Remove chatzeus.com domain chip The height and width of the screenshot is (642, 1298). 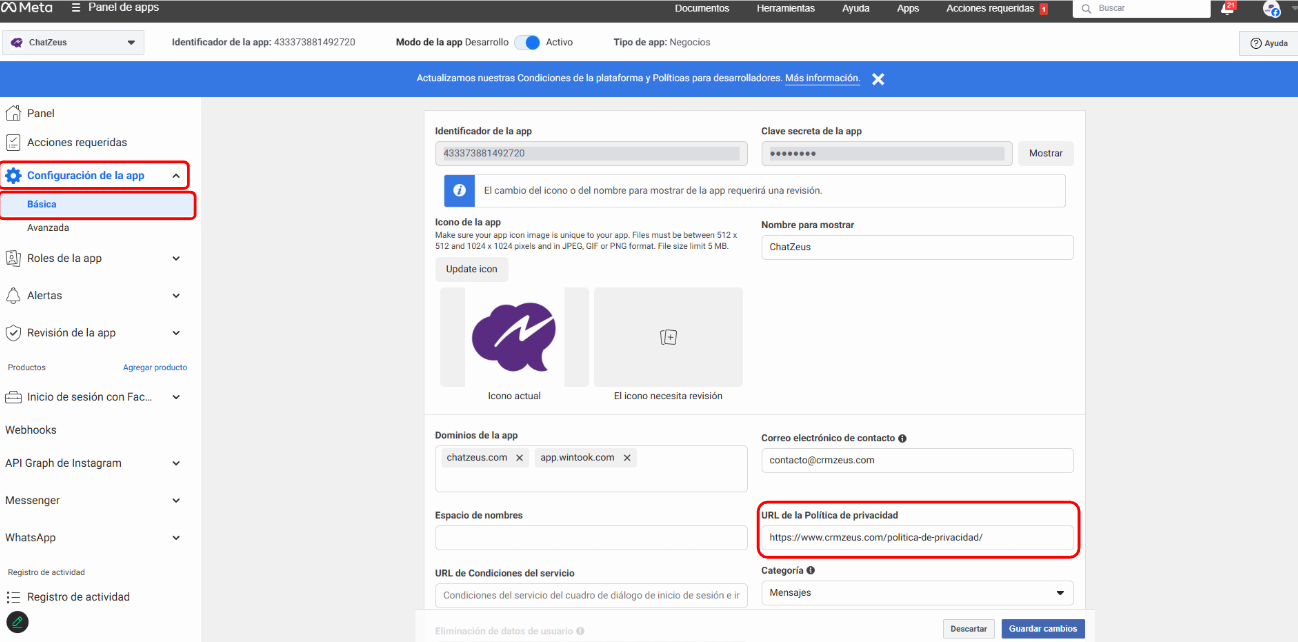[x=519, y=458]
